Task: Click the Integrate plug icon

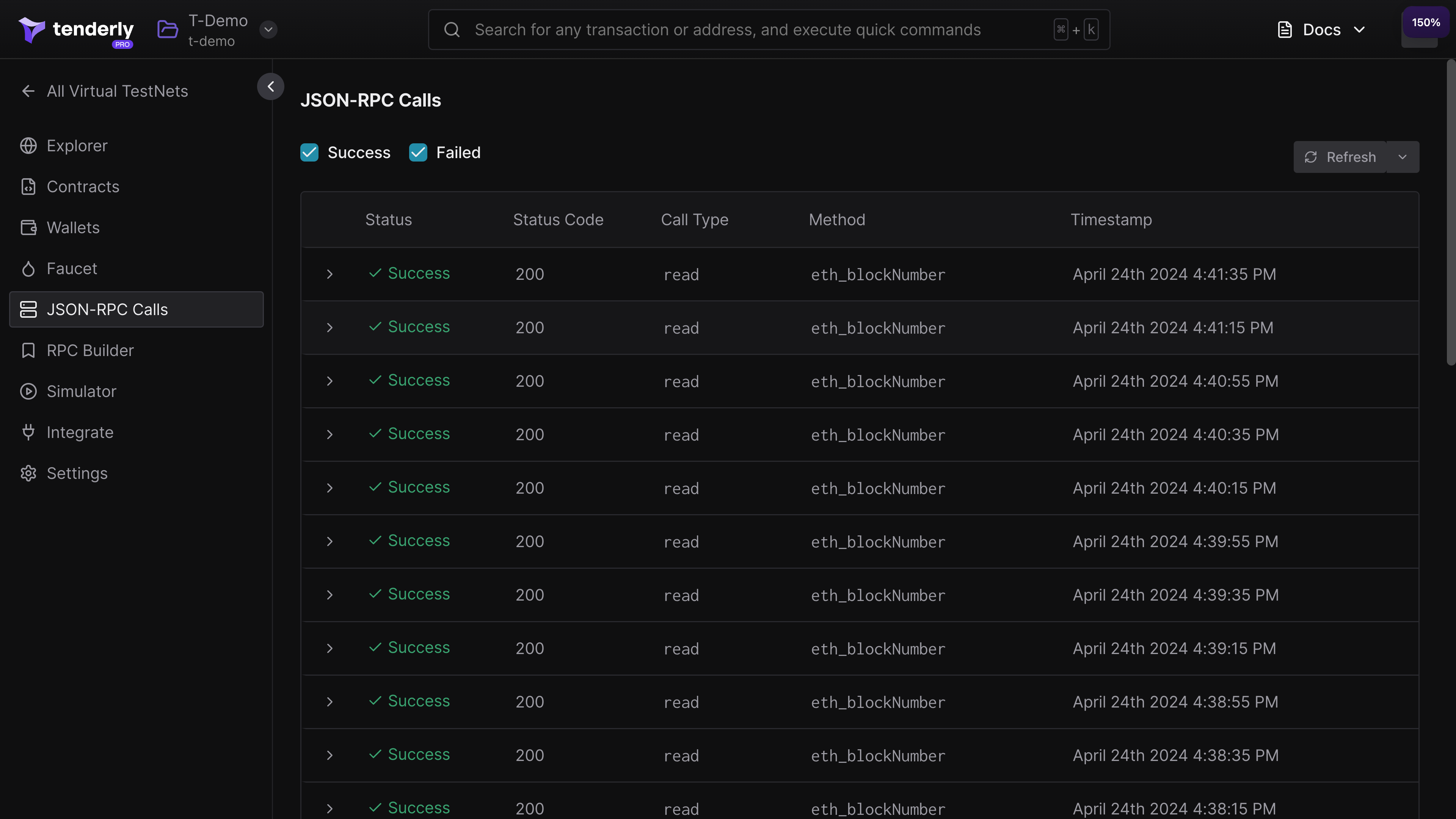Action: click(28, 432)
